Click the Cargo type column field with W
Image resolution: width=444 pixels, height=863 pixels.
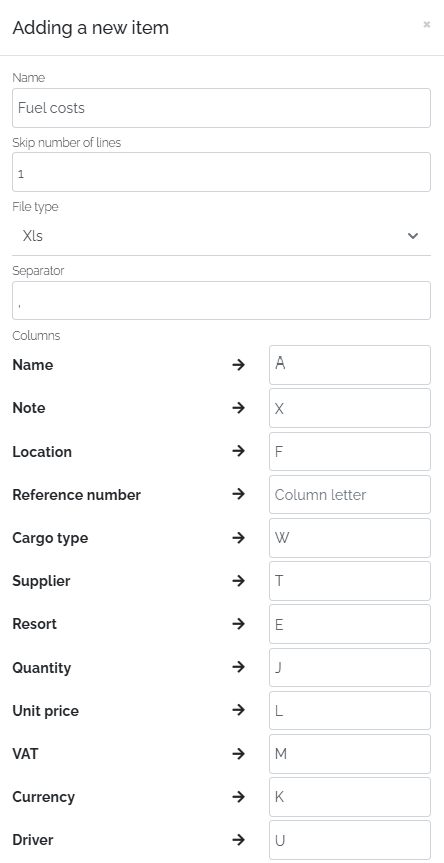click(x=350, y=538)
